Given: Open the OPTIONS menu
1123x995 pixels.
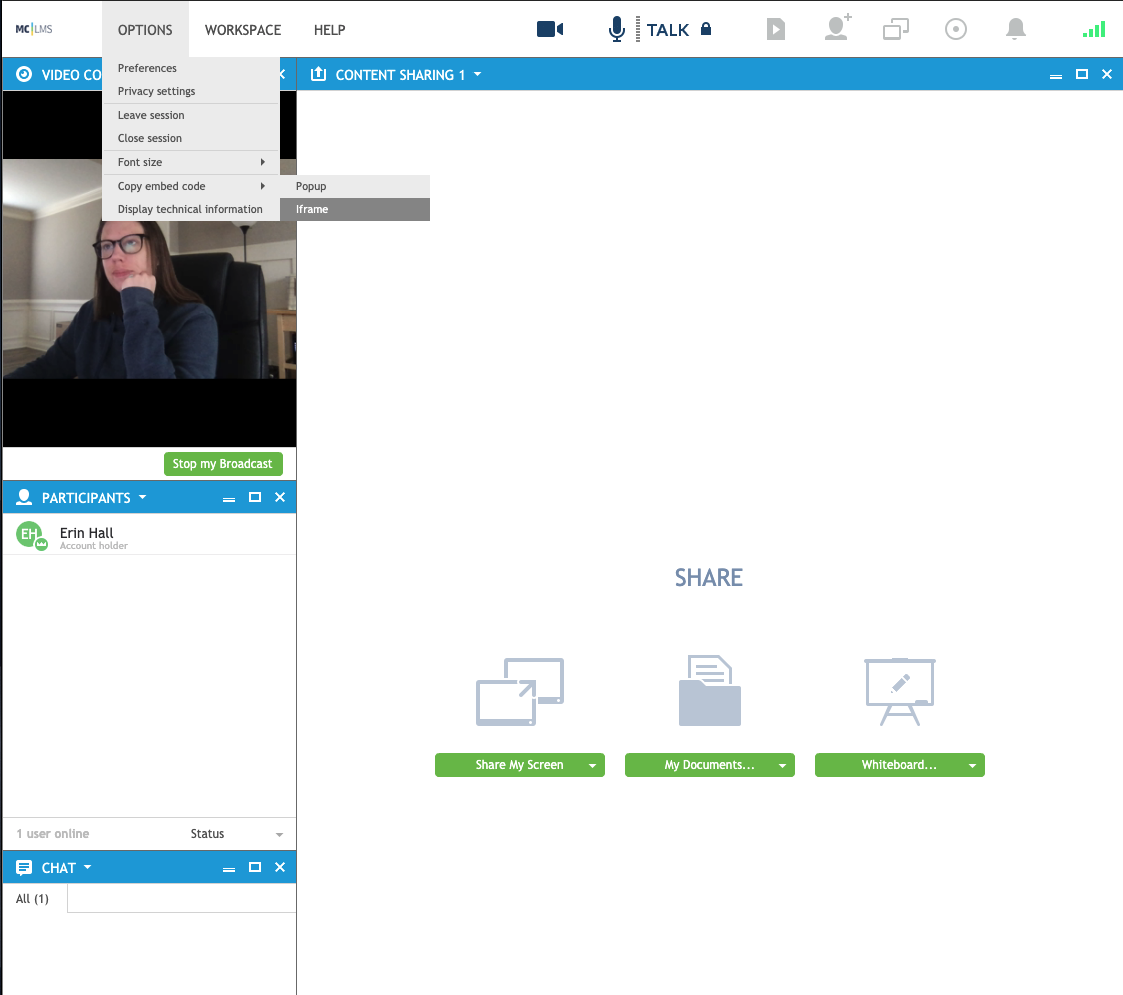Looking at the screenshot, I should coord(145,30).
